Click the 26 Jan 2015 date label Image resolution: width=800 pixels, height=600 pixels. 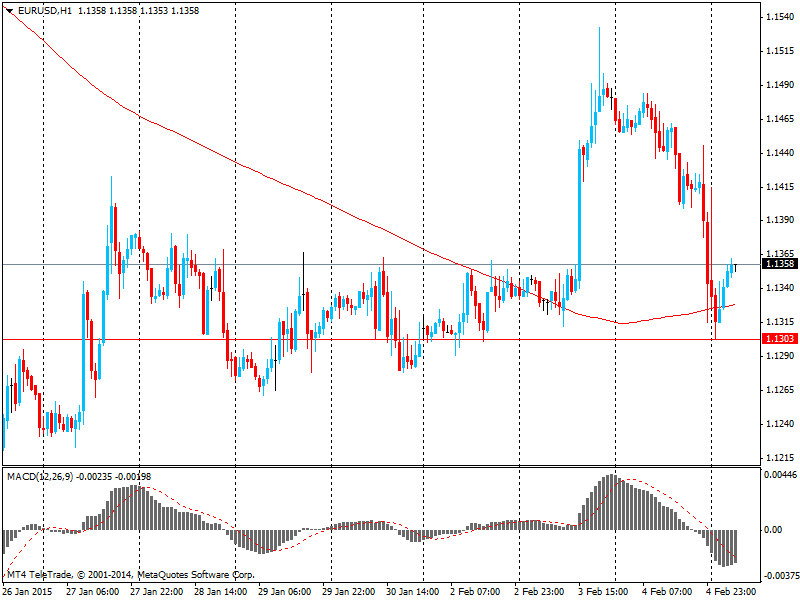tap(27, 592)
